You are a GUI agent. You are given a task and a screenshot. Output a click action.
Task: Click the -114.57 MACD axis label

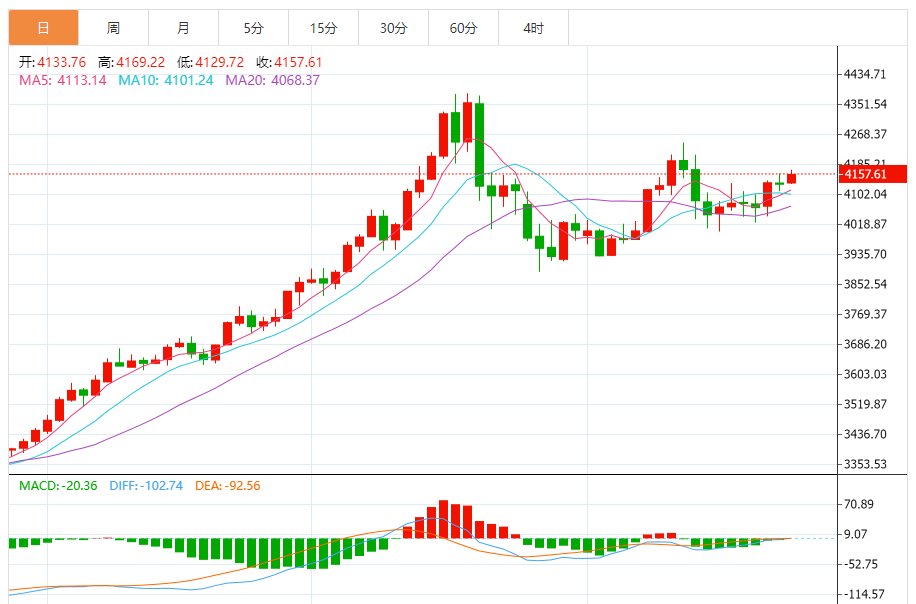[x=862, y=594]
